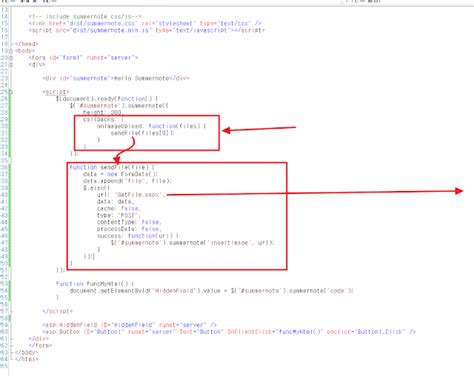
Task: Collapse the outer div tag outline marker
Action: (11, 65)
